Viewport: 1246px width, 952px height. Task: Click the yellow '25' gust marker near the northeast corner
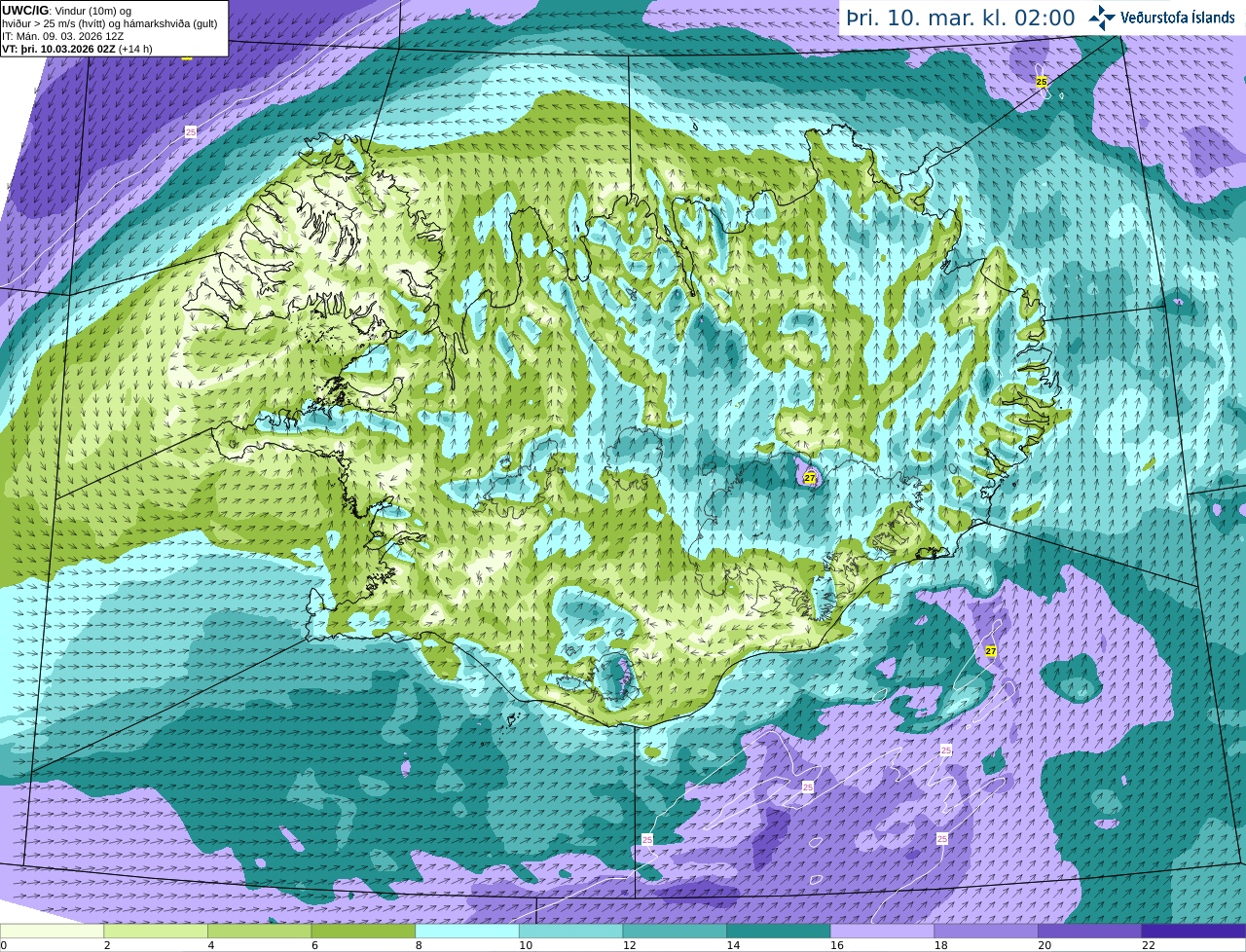point(1042,83)
